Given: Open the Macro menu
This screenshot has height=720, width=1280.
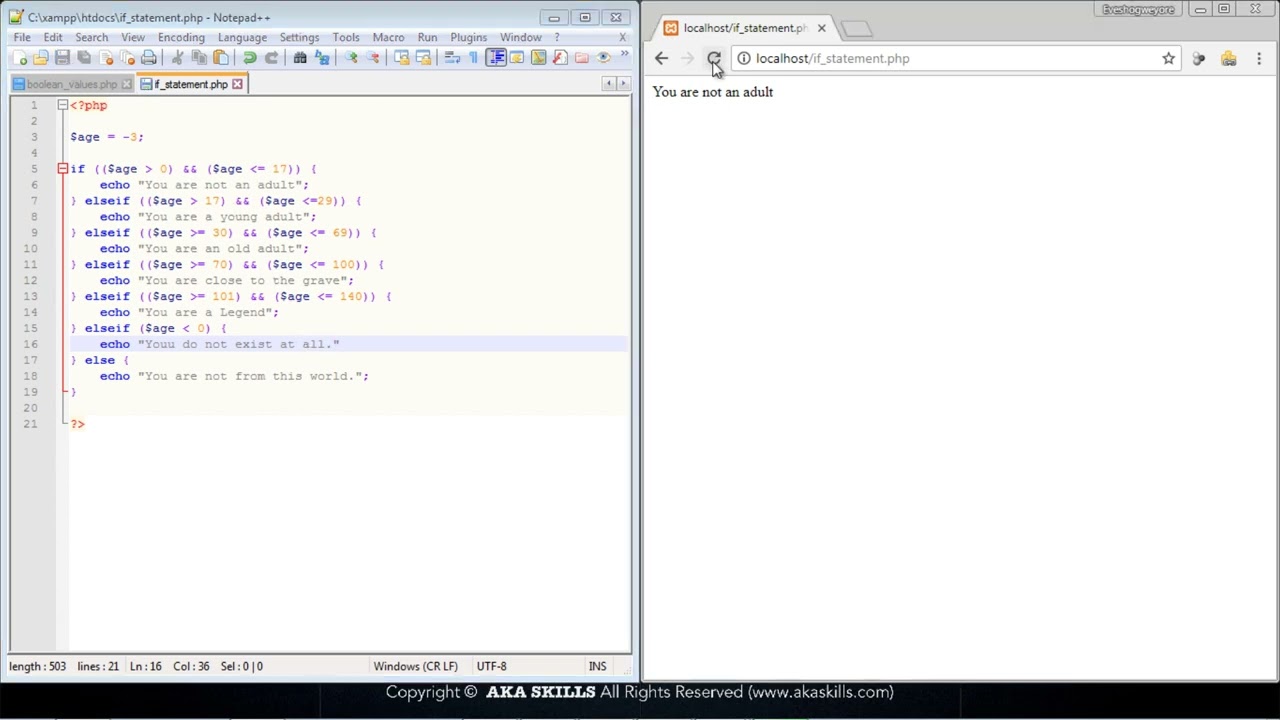Looking at the screenshot, I should [x=388, y=37].
